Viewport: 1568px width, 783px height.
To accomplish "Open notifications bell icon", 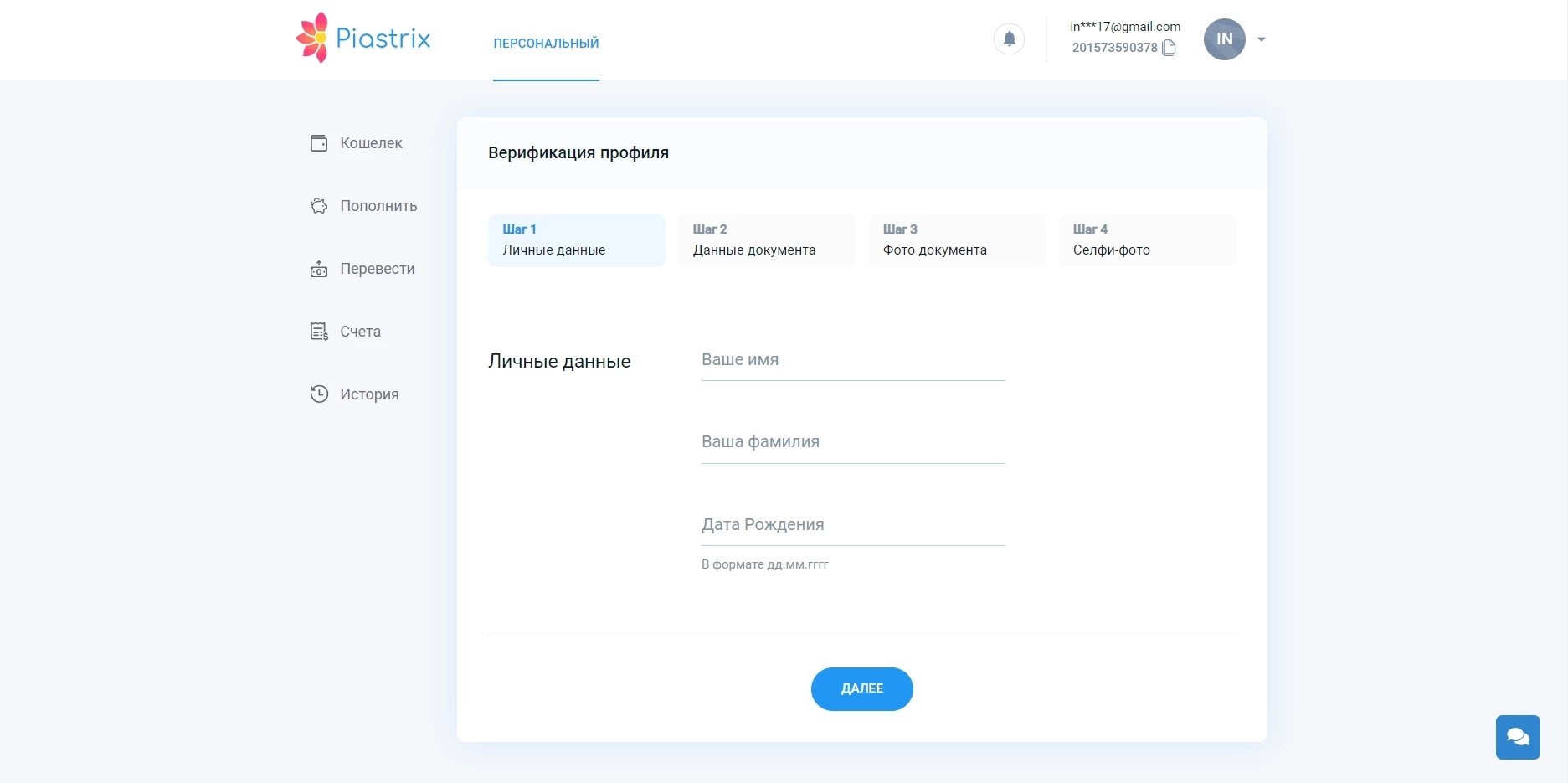I will (x=1009, y=39).
